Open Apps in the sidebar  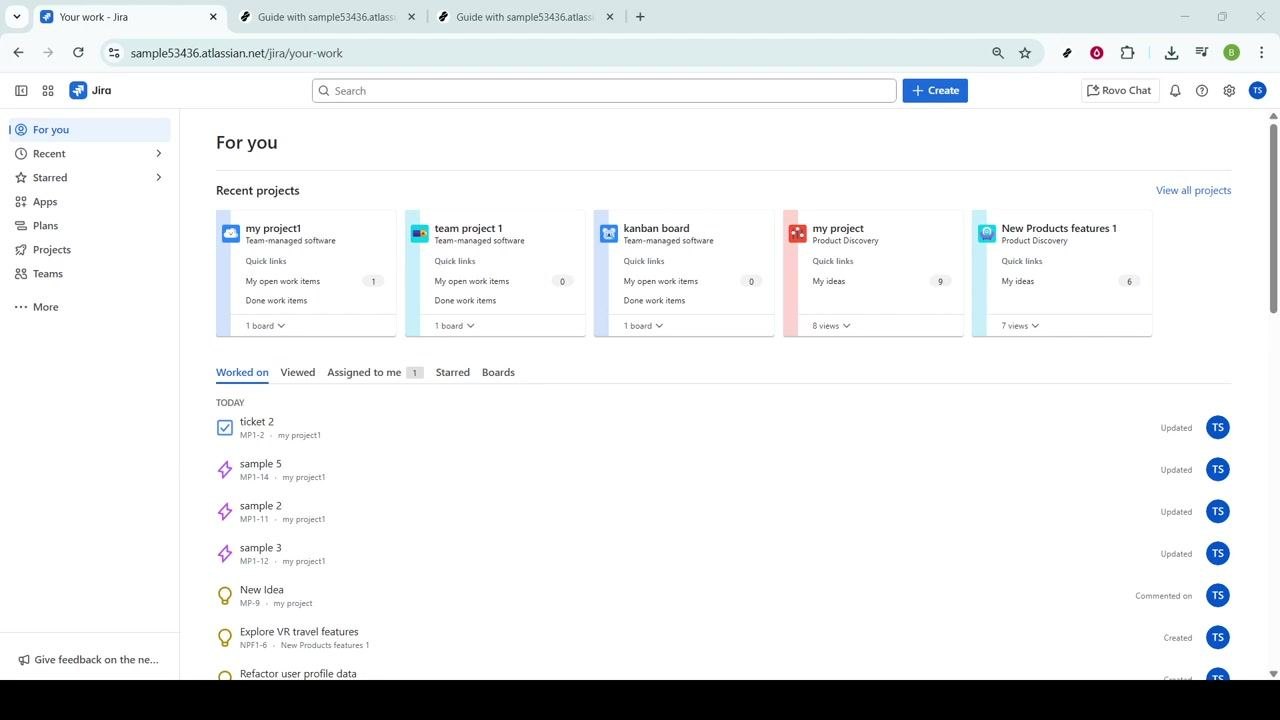[x=90, y=202]
